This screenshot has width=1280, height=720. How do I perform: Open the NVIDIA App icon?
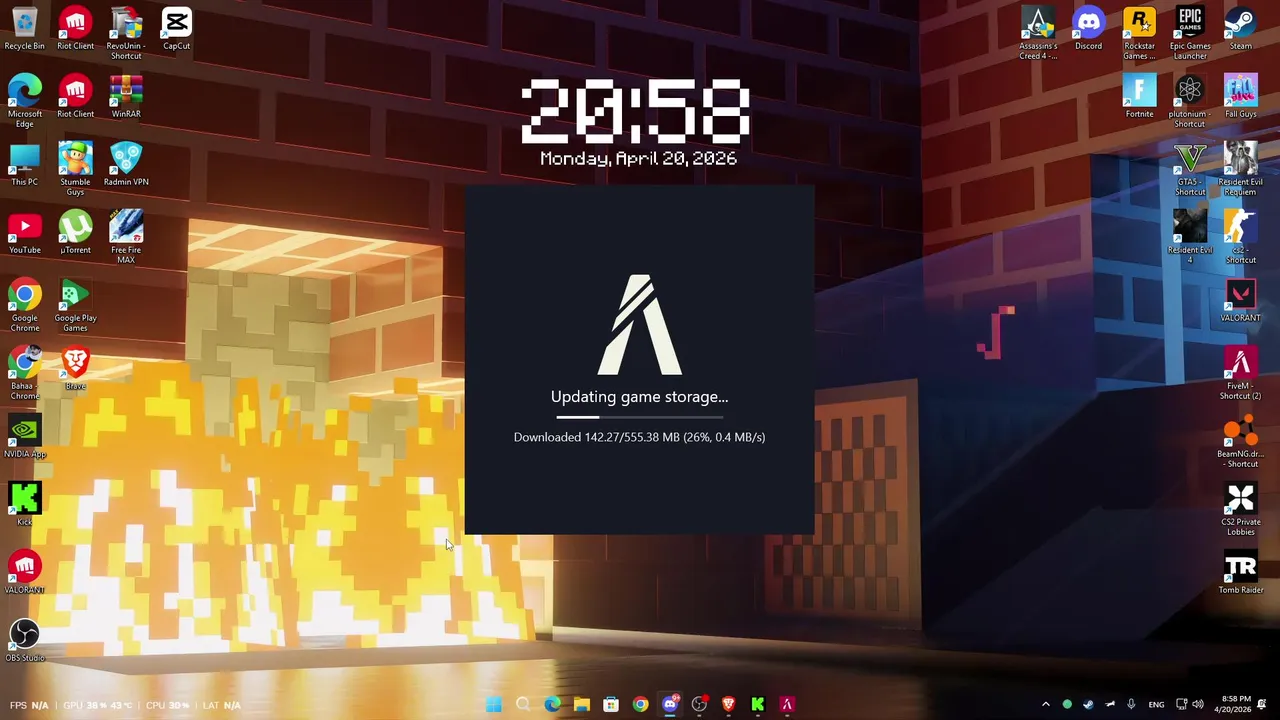click(25, 436)
